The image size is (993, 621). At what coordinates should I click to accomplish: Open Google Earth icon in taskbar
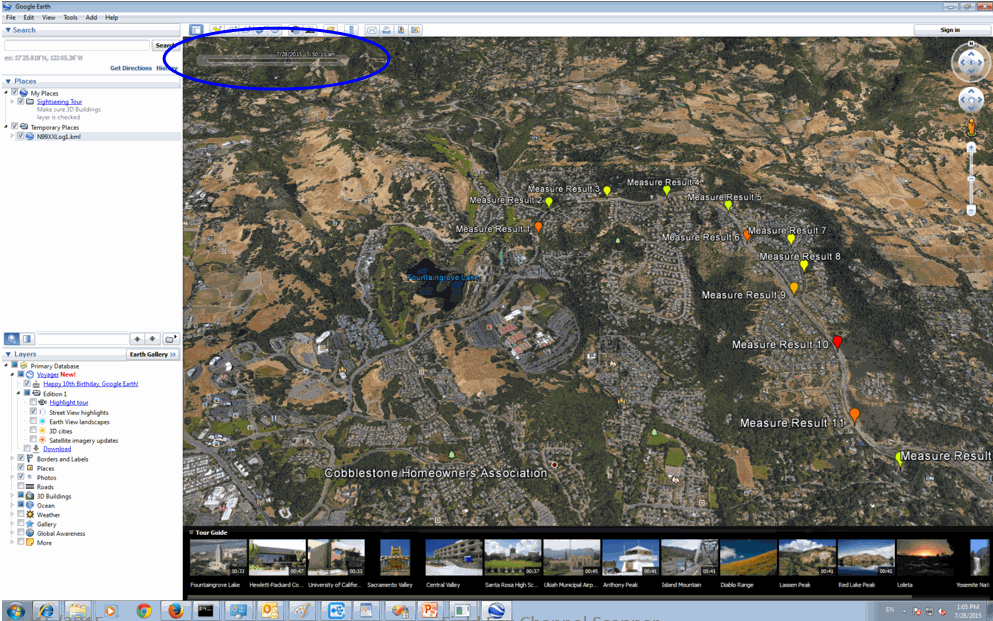coord(496,610)
